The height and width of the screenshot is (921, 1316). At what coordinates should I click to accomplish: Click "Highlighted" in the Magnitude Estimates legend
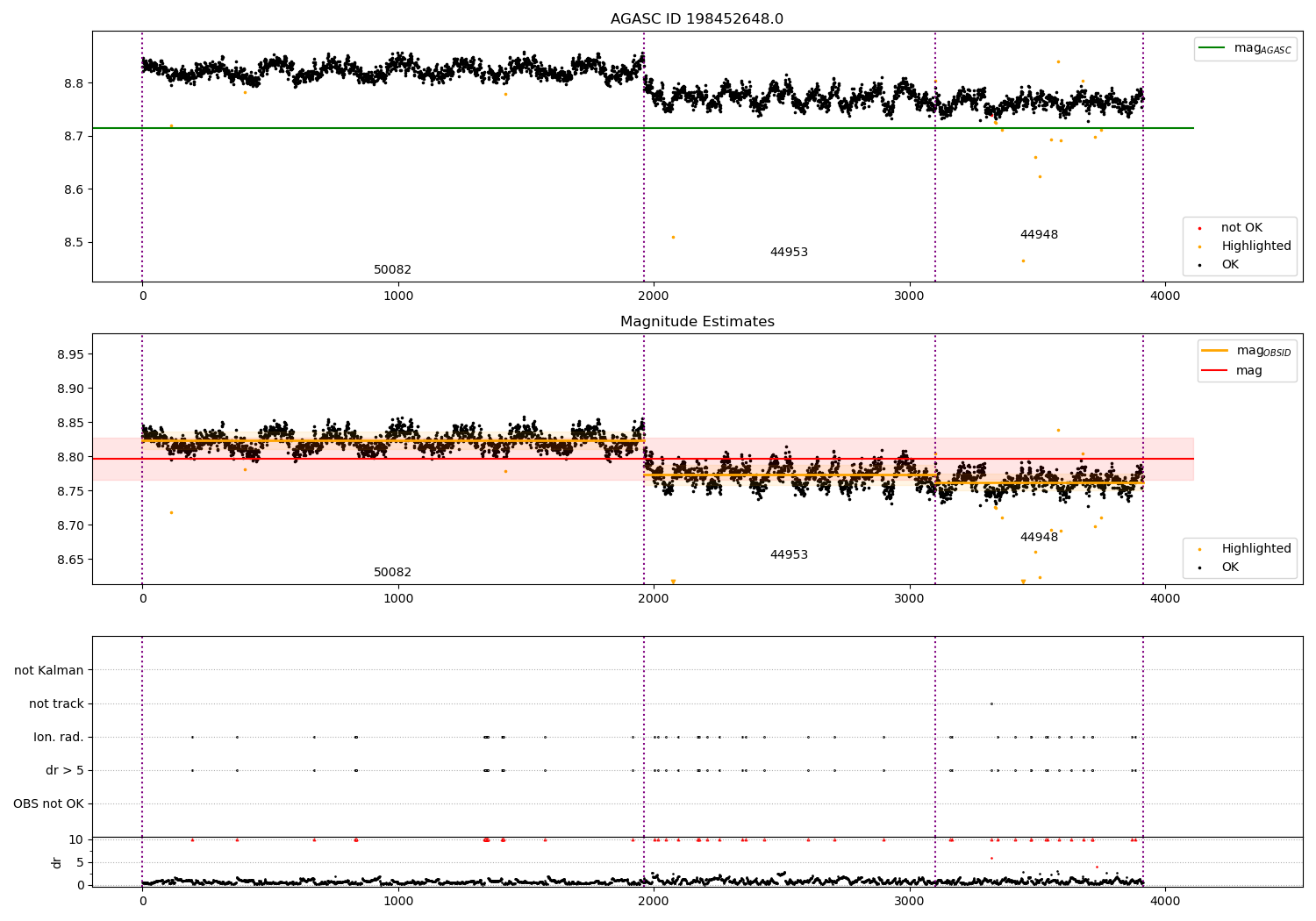click(x=1255, y=549)
